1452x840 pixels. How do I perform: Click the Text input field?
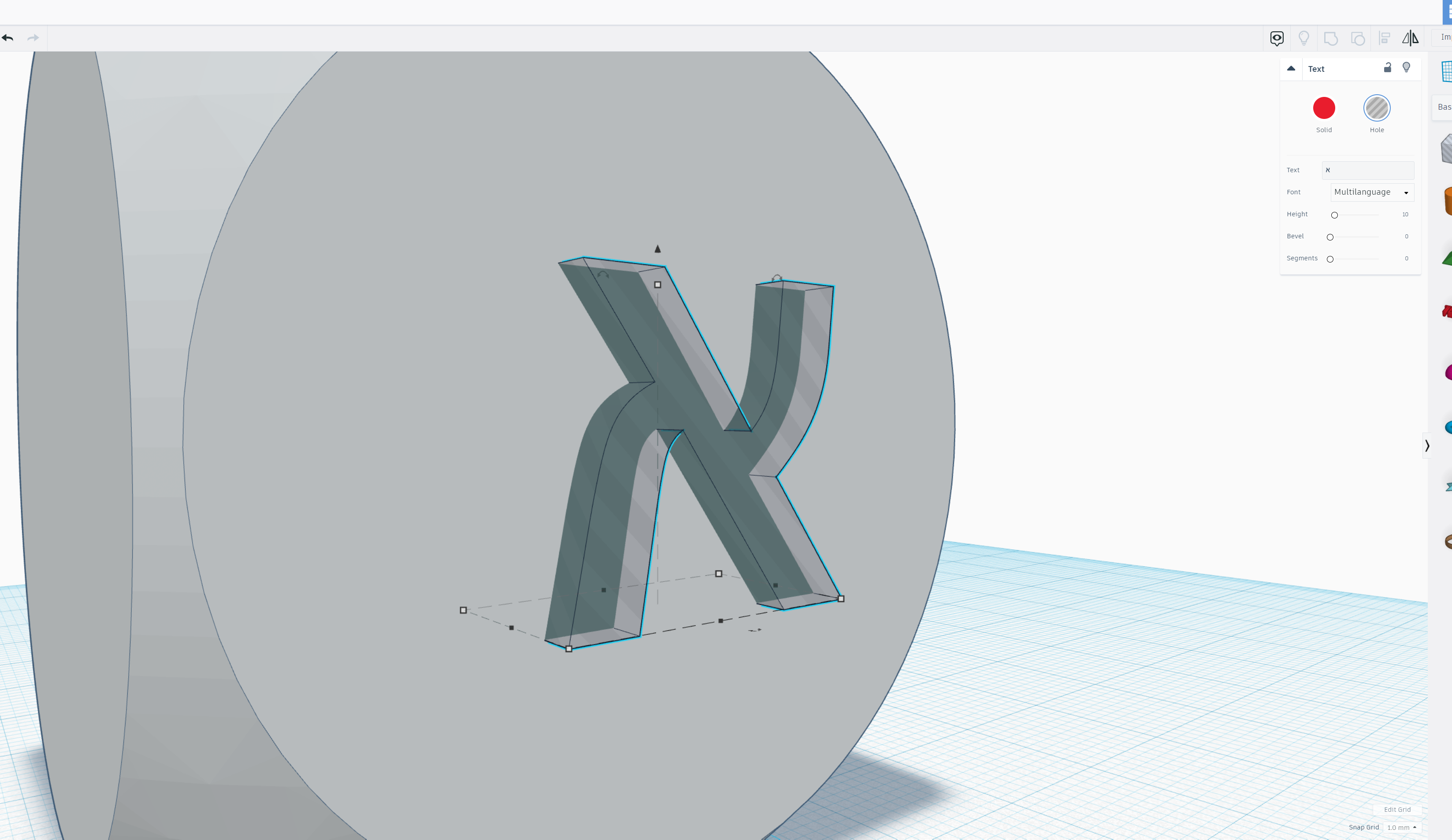click(1367, 170)
